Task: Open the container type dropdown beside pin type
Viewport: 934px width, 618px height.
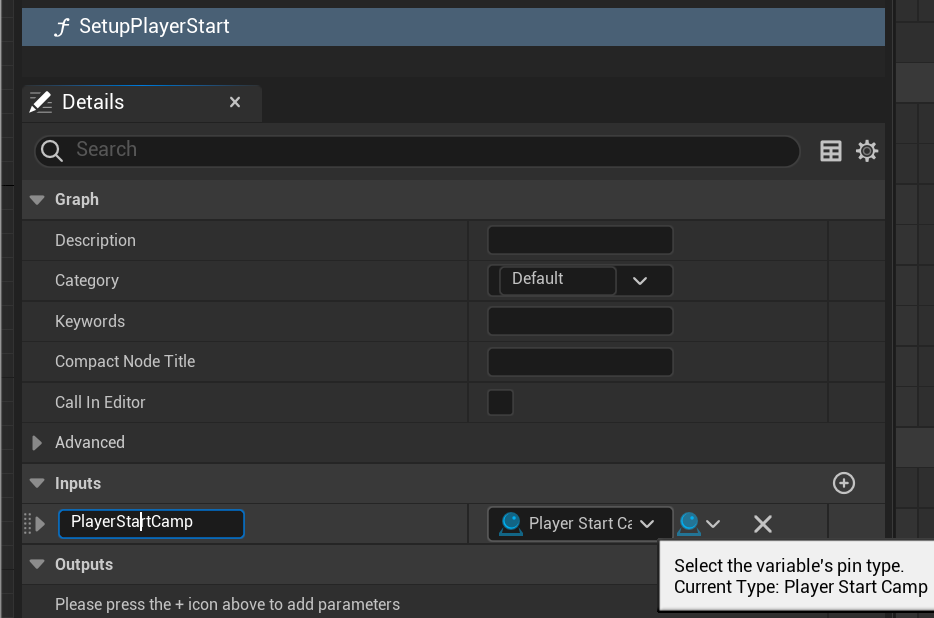Action: pos(700,524)
